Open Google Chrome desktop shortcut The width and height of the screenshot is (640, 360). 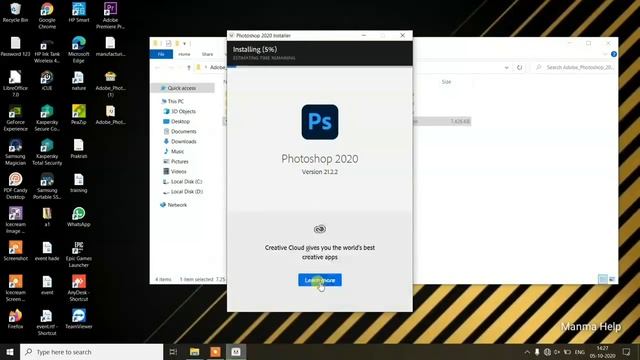47,16
